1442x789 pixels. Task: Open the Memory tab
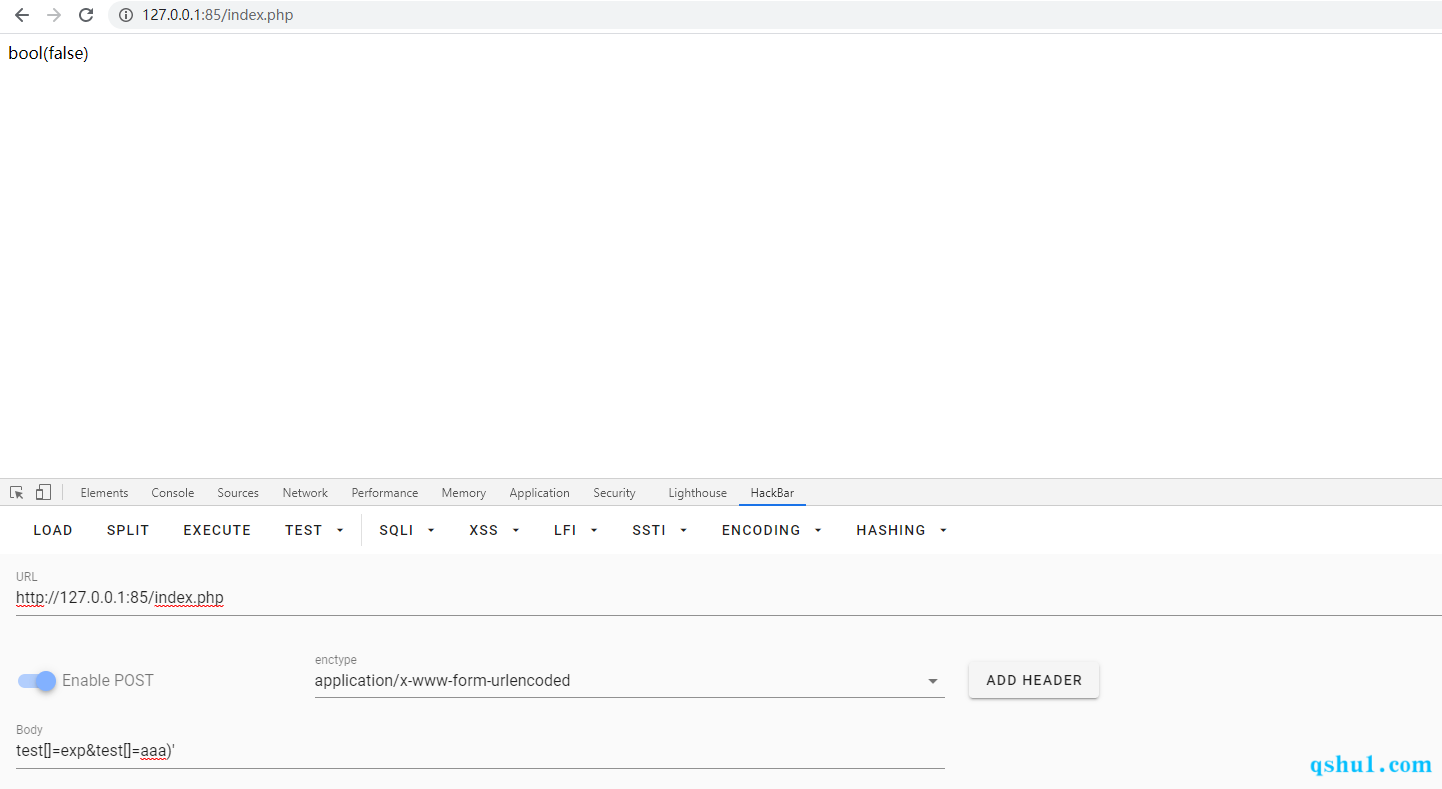(463, 493)
